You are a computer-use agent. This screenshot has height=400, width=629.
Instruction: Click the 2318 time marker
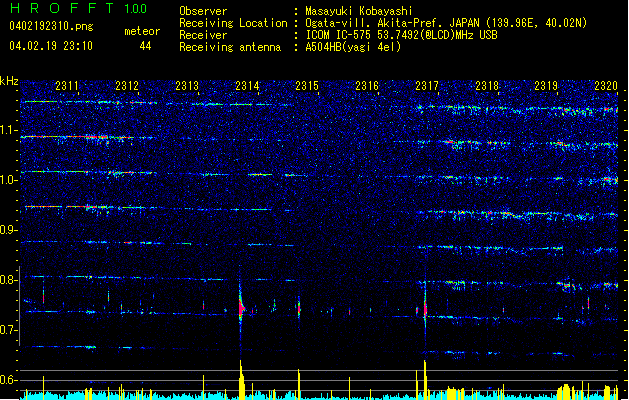coord(487,86)
